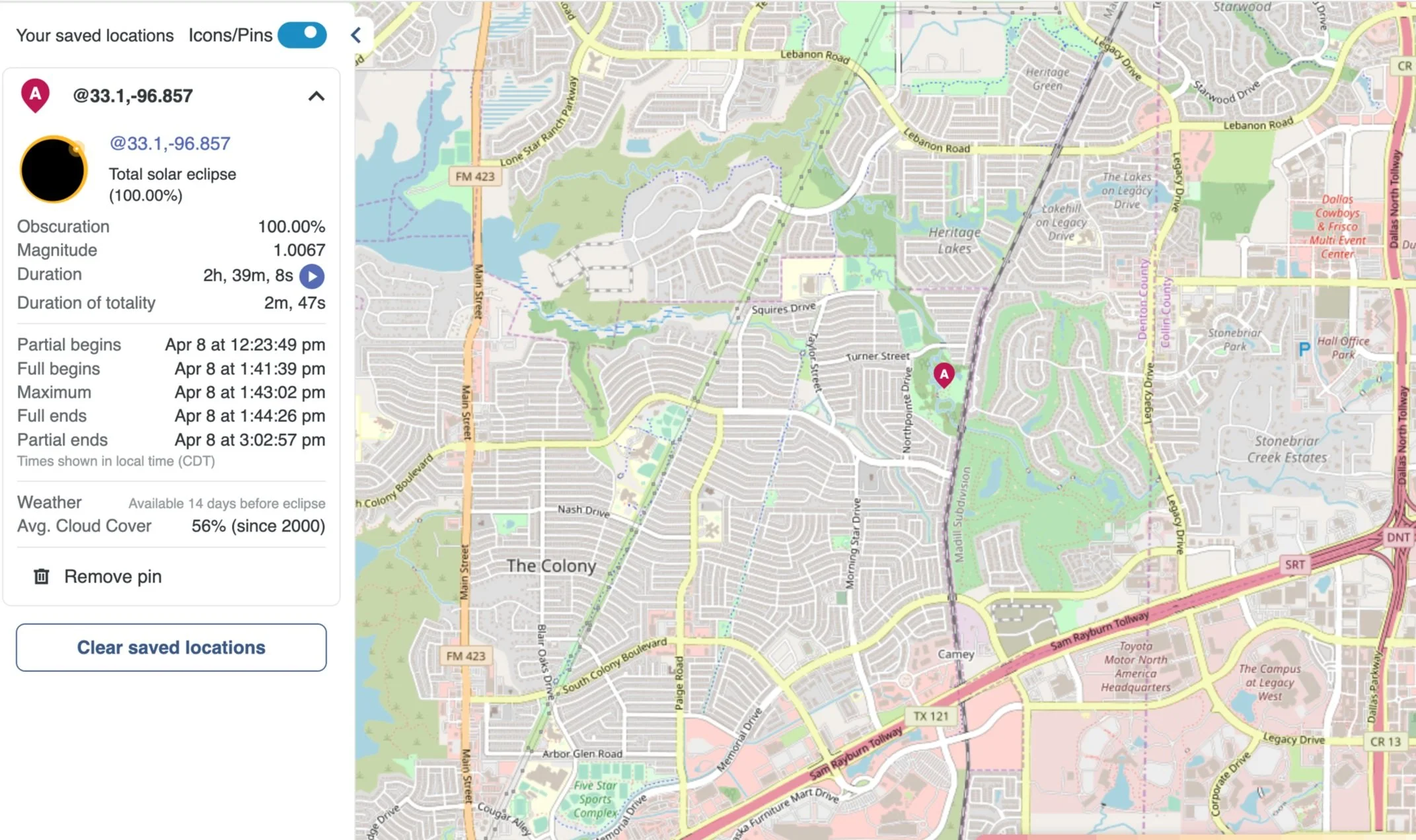Click the upper FM 423 road shield
This screenshot has height=840, width=1416.
[x=474, y=176]
